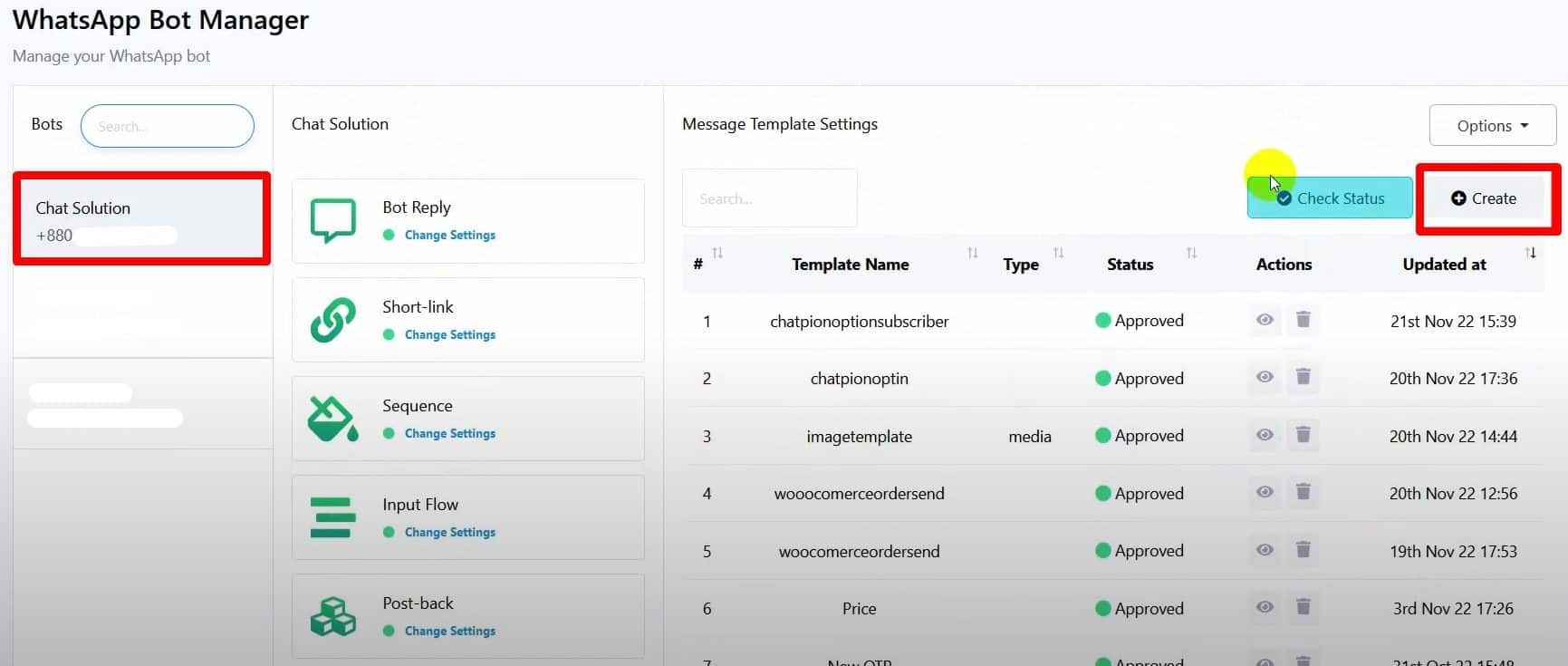Open the Options dropdown
The width and height of the screenshot is (1568, 666).
coord(1492,126)
